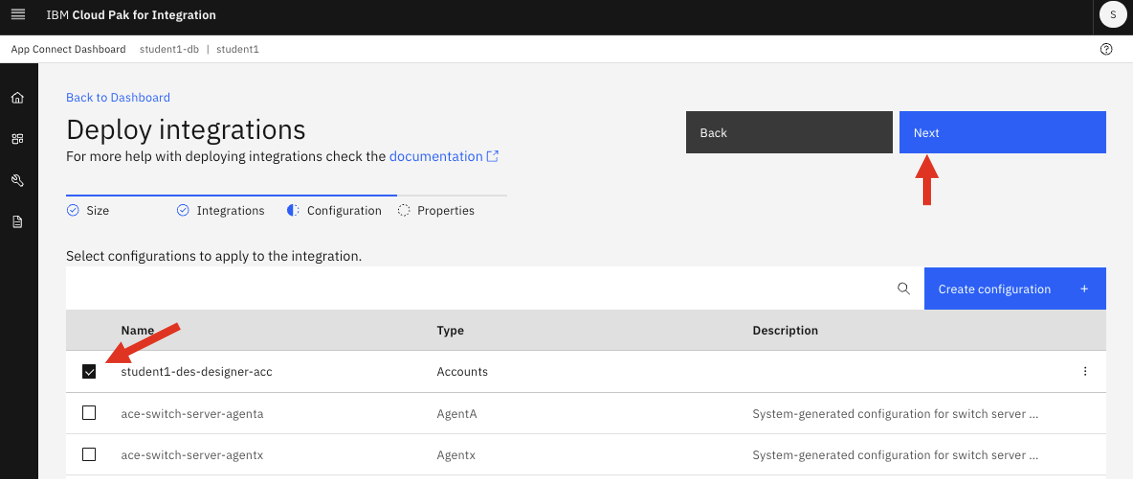Click the search magnifier icon
1135x479 pixels.
coord(903,289)
